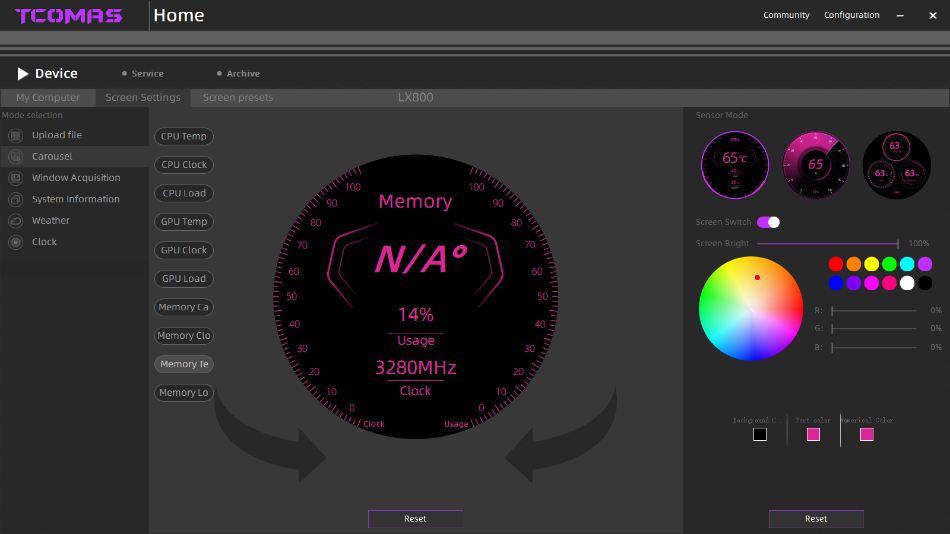The image size is (950, 534).
Task: Choose the Clock mode icon
Action: 15,242
